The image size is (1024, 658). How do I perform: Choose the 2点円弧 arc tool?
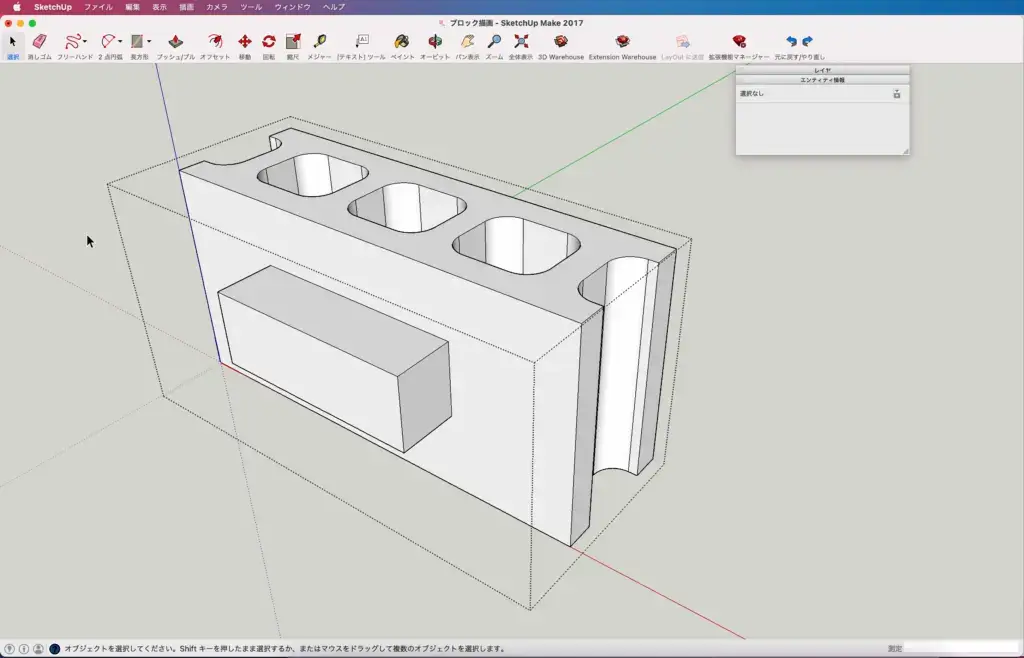point(108,41)
